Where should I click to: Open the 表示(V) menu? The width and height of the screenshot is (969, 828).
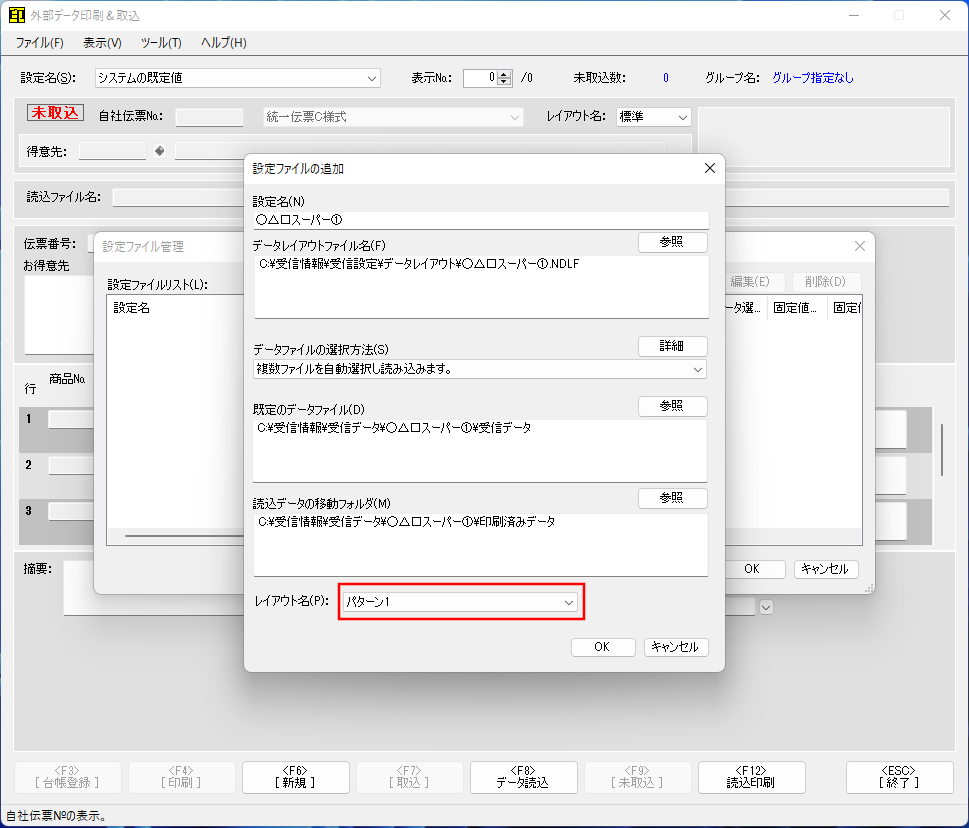[x=102, y=43]
